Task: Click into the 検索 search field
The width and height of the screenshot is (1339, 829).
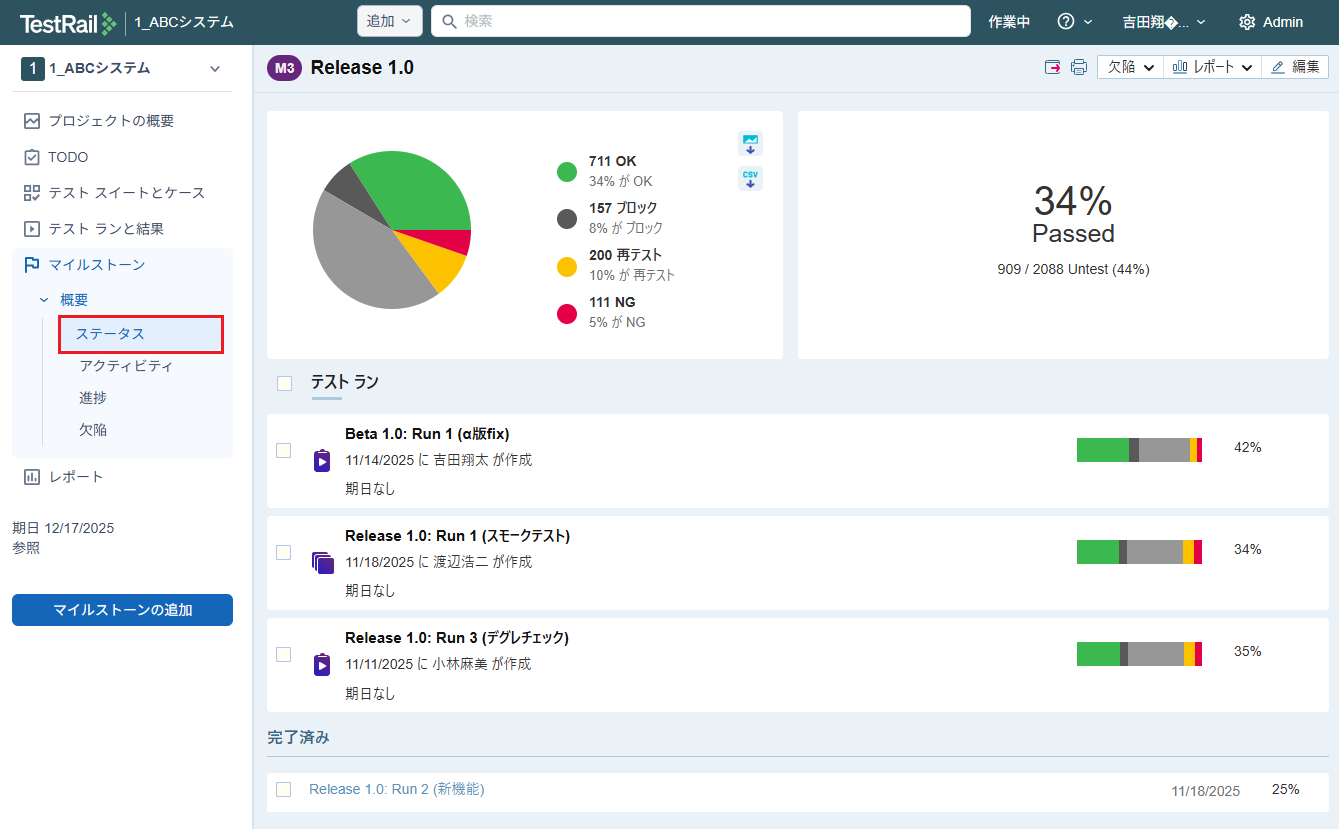Action: click(700, 21)
